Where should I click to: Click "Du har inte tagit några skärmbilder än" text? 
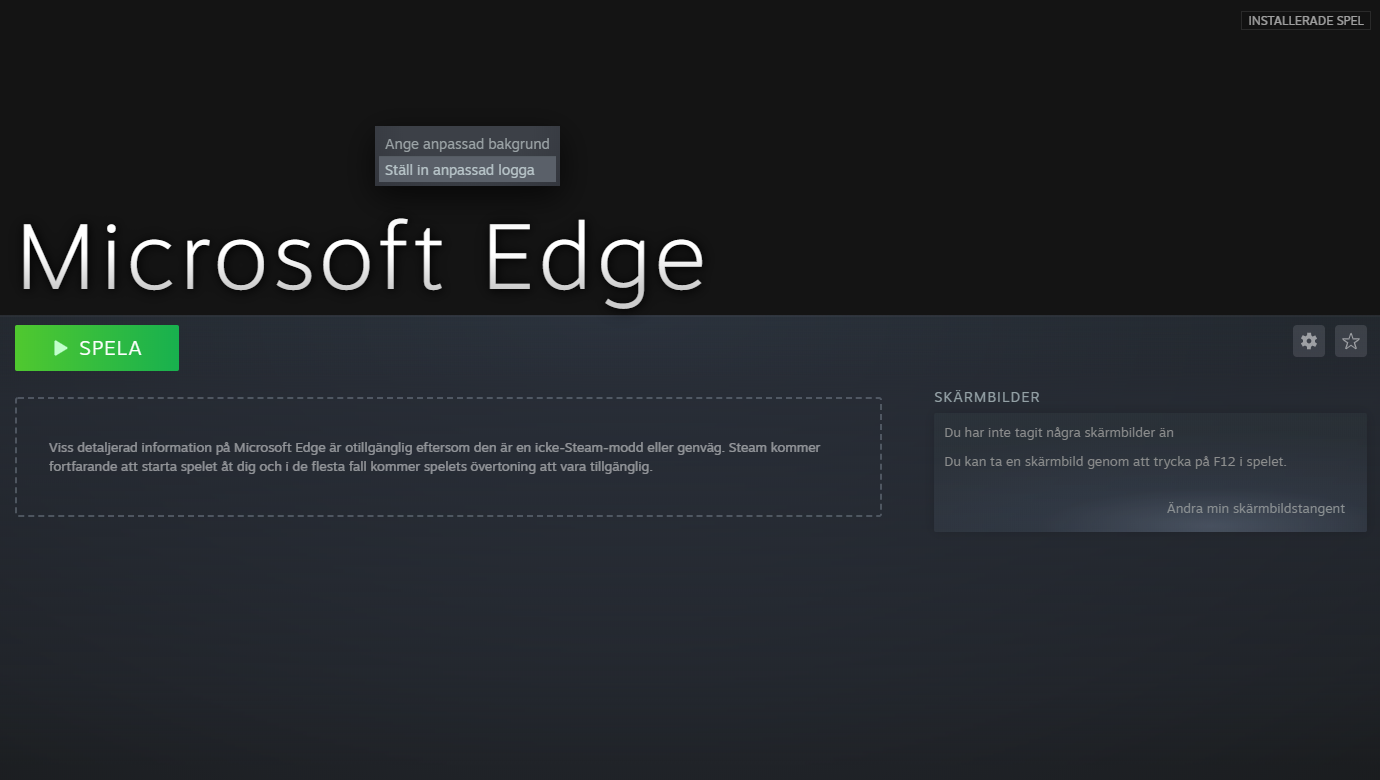[x=1058, y=433]
